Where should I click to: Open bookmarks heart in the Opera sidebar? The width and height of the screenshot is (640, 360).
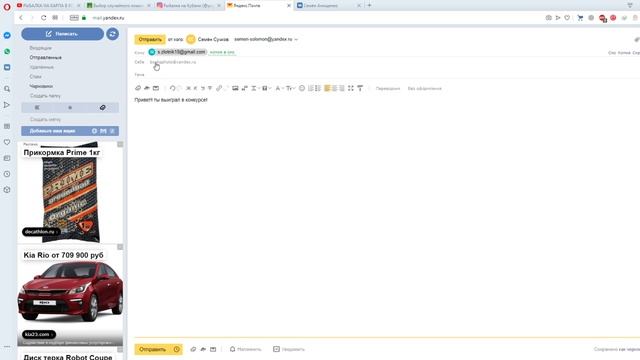(x=7, y=142)
